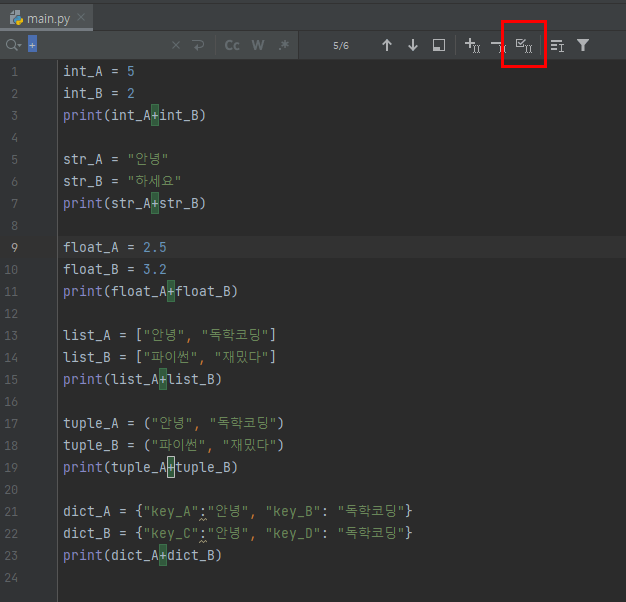626x602 pixels.
Task: Click the highlighted + in print(float_A+float_B)
Action: click(171, 291)
